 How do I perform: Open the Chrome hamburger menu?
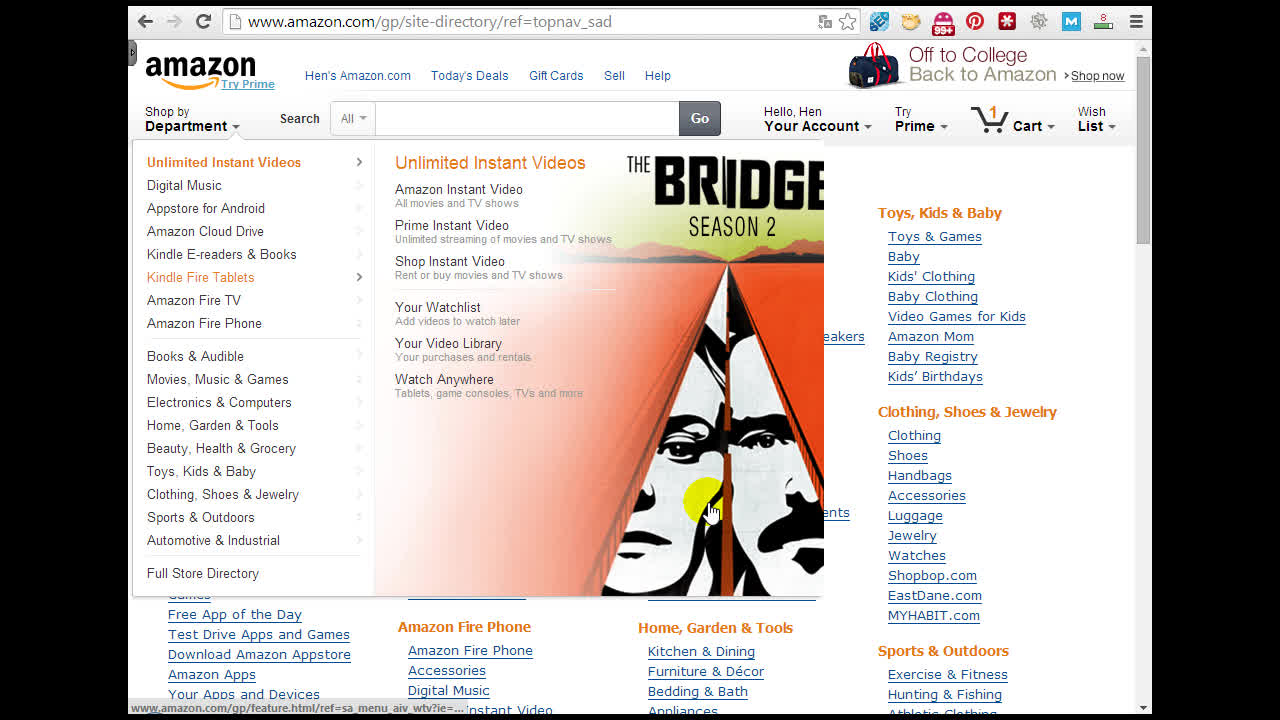[x=1136, y=21]
